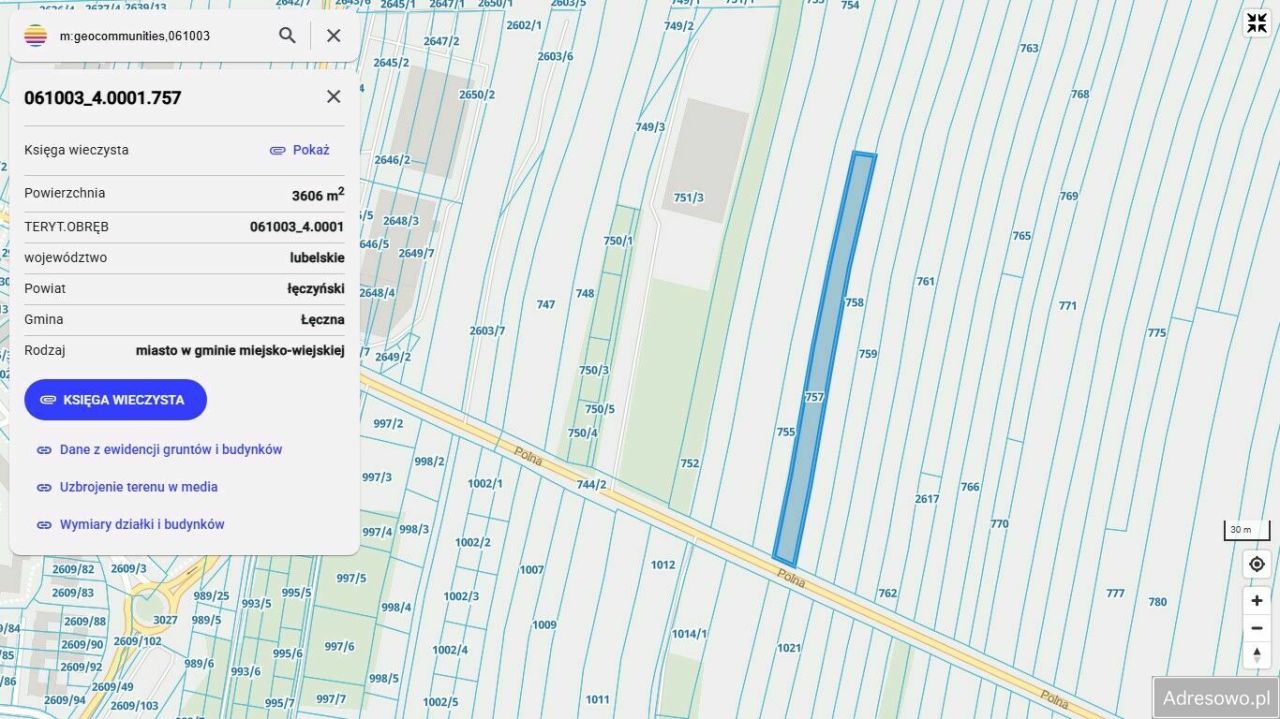Open Wymiary działki i budynków link
The image size is (1280, 719).
tap(130, 524)
